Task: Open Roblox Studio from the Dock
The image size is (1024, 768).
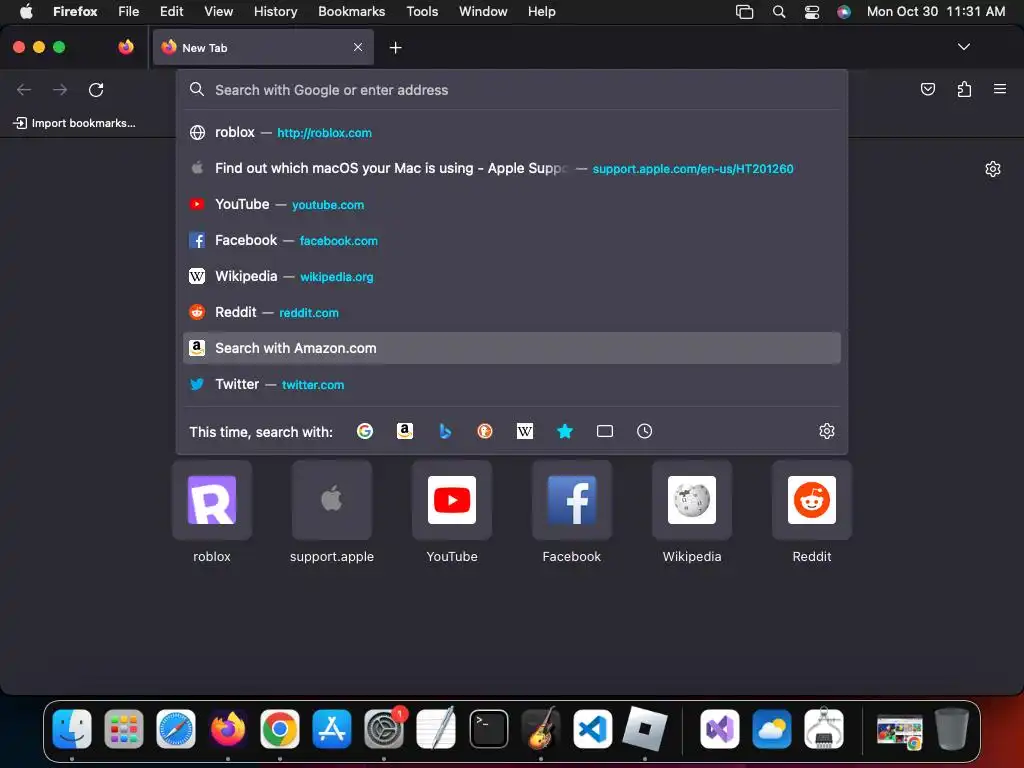Action: point(645,729)
